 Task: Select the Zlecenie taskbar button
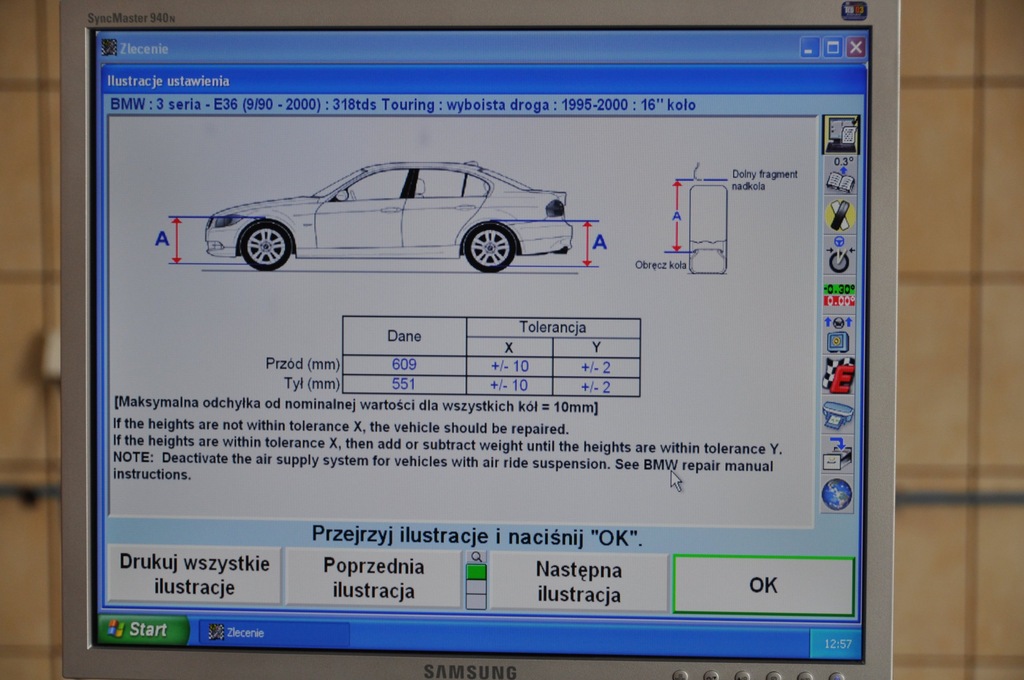click(x=273, y=632)
